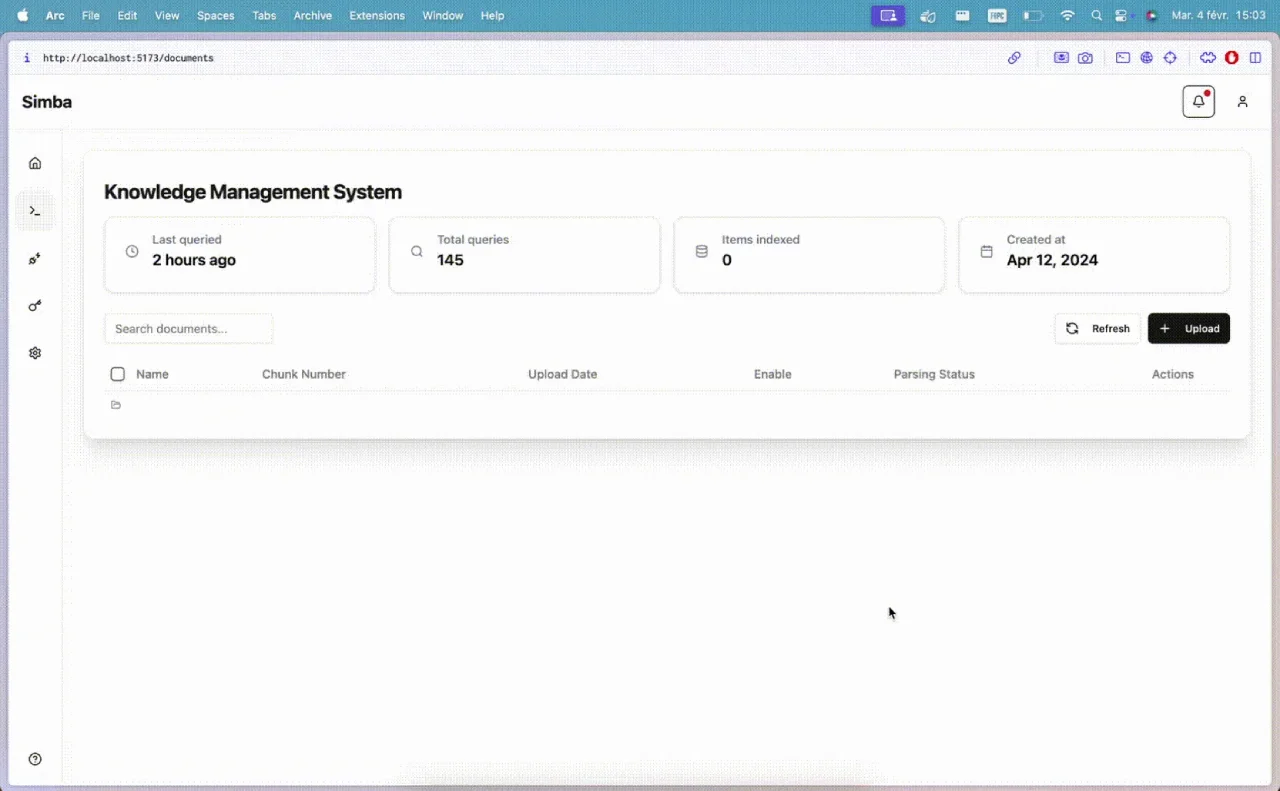This screenshot has height=791, width=1280.
Task: Open Settings gear in sidebar
Action: coord(35,353)
